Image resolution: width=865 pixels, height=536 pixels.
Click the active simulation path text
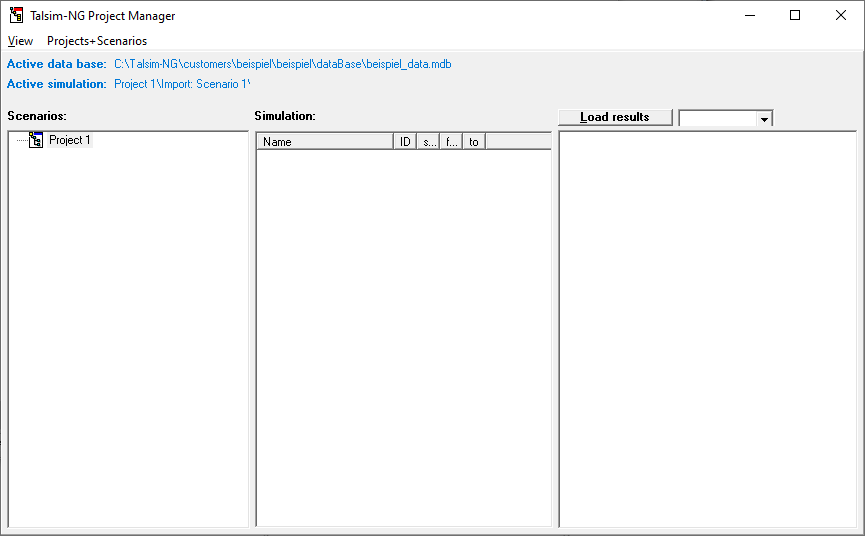(x=181, y=84)
